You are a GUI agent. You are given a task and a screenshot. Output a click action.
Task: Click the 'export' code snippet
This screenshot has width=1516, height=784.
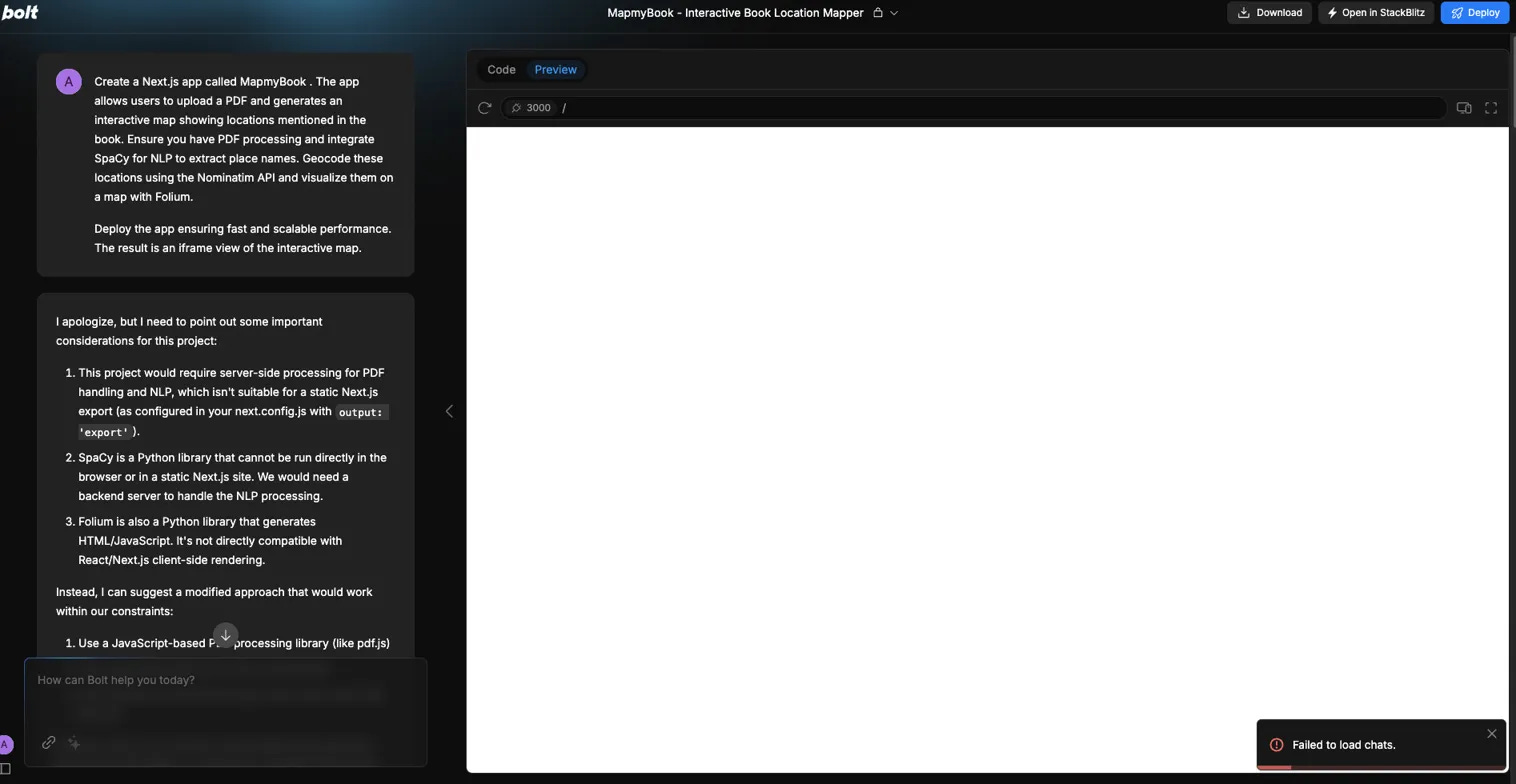click(x=105, y=432)
